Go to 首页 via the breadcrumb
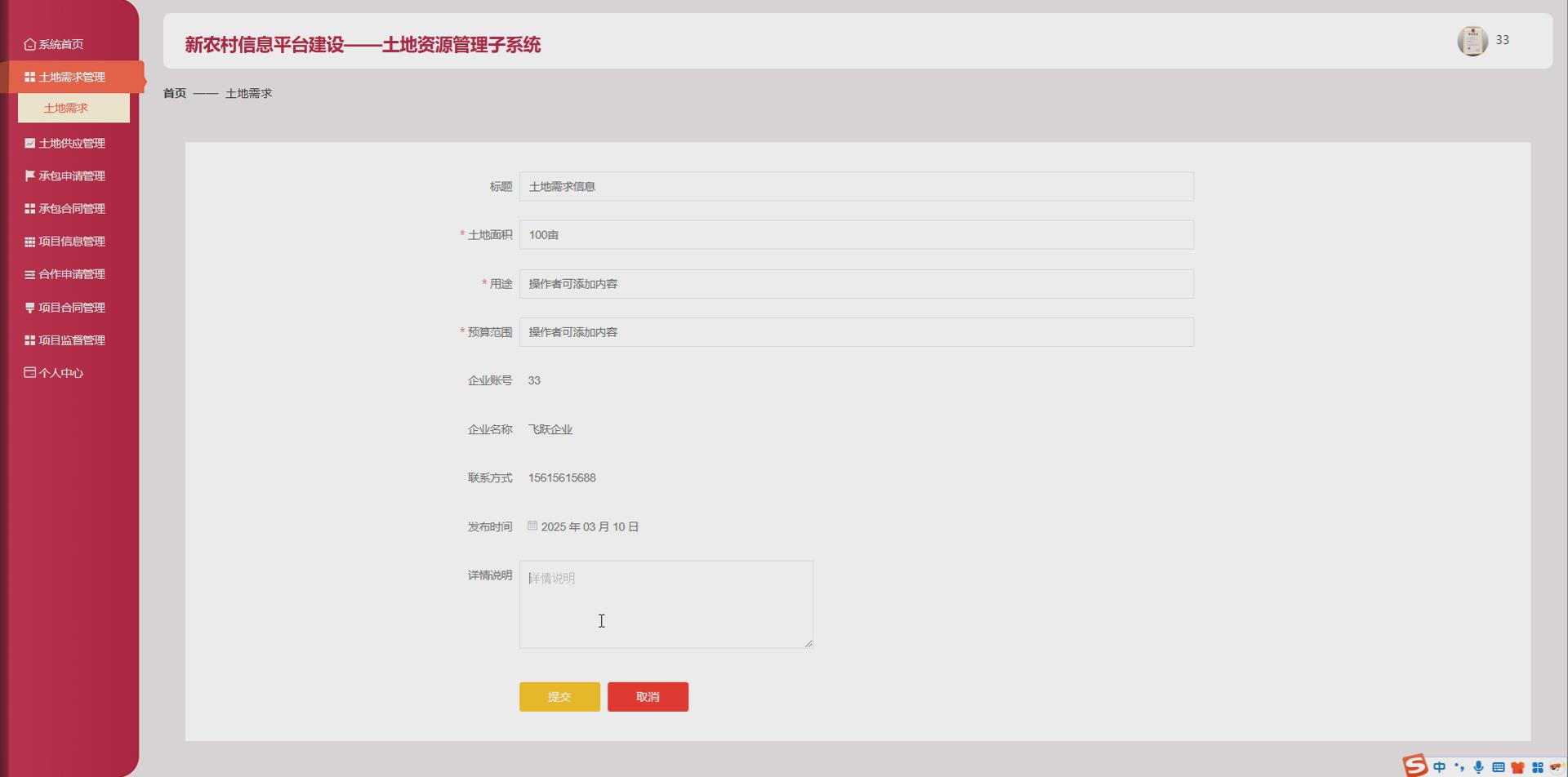Image resolution: width=1568 pixels, height=777 pixels. pos(175,93)
